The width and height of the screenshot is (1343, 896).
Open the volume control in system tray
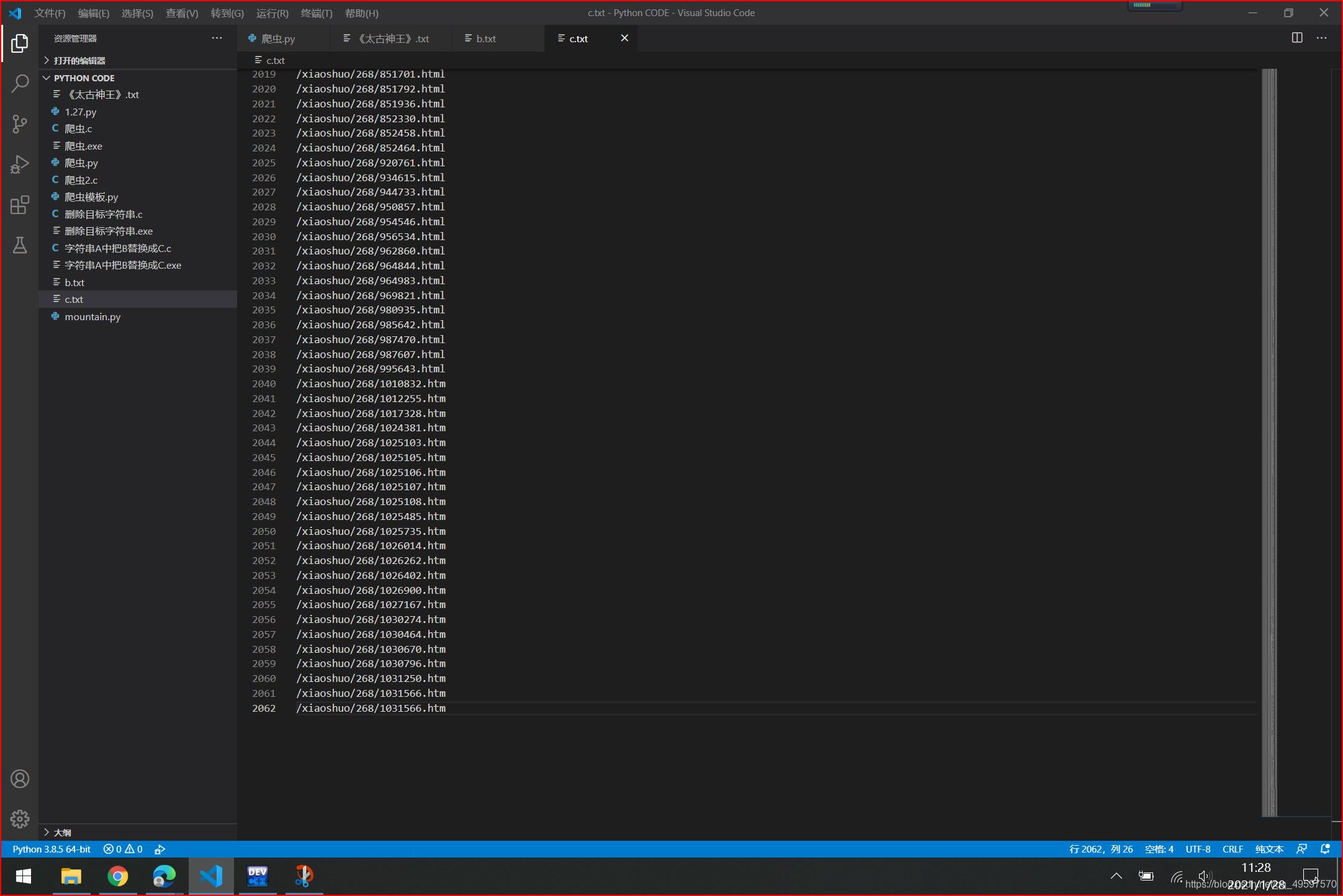pos(1205,876)
